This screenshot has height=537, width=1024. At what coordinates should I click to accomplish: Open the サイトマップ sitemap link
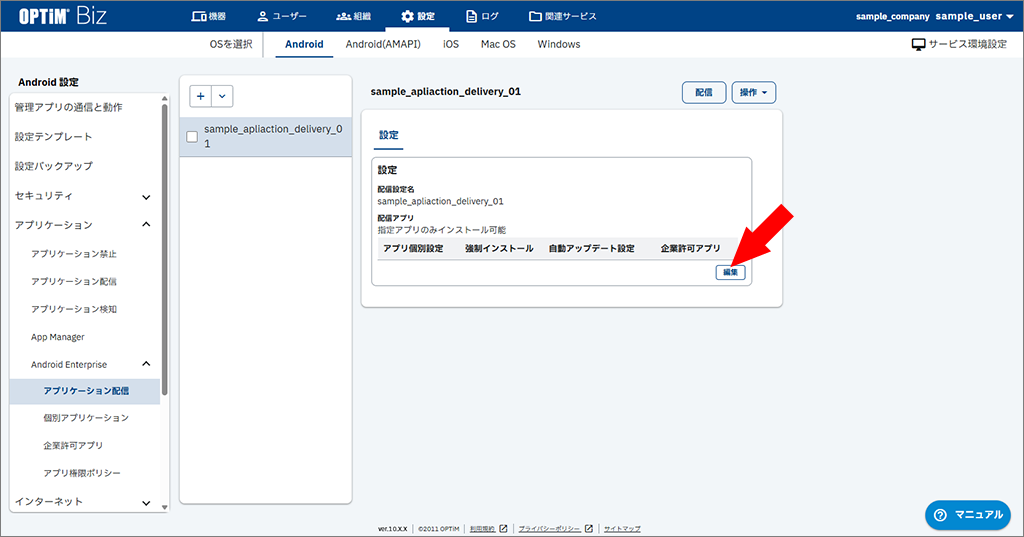coord(622,529)
